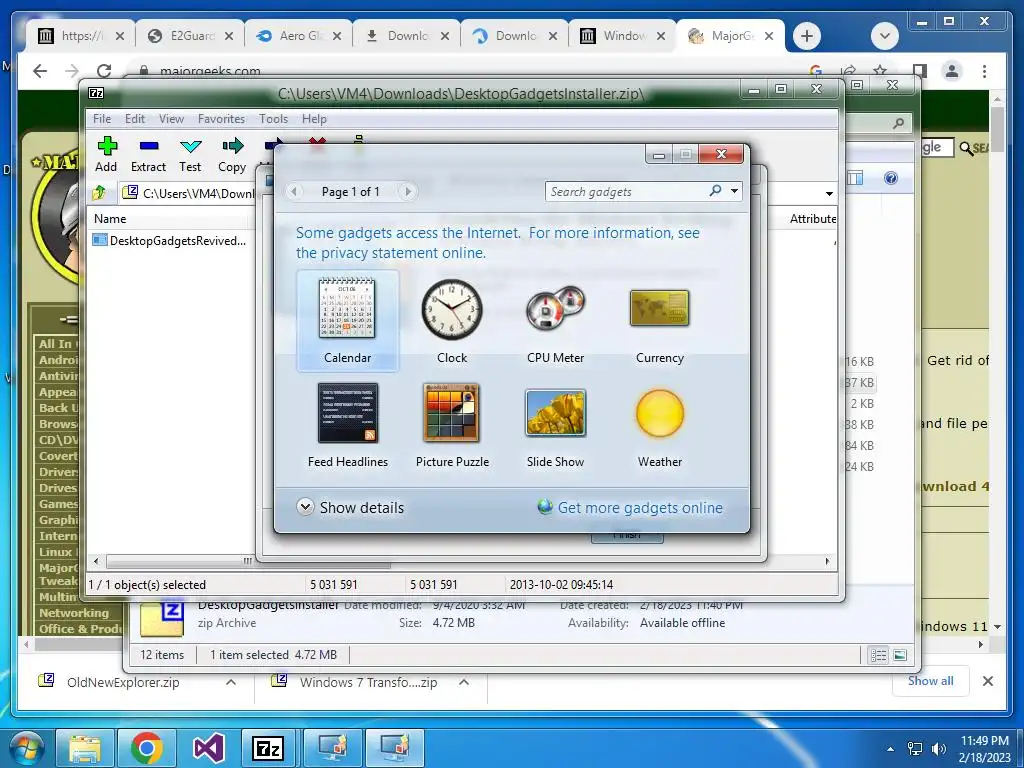The height and width of the screenshot is (768, 1024).
Task: Open Chrome from taskbar
Action: (147, 748)
